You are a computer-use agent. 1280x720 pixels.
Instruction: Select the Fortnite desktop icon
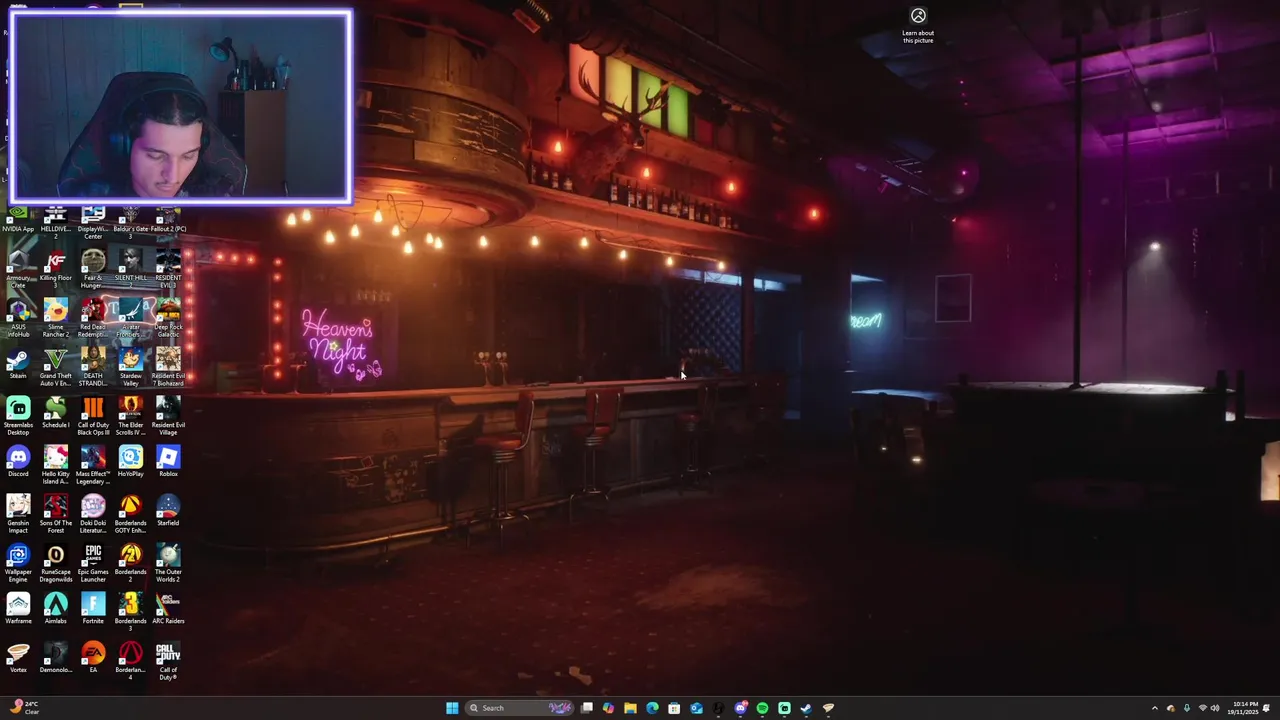[93, 609]
